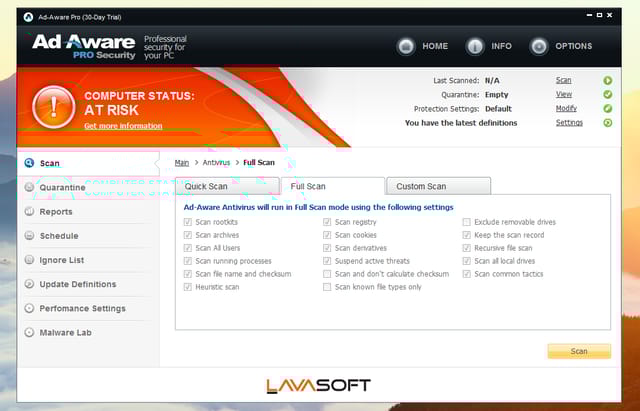The width and height of the screenshot is (640, 411).
Task: Click the Antivirus breadcrumb text
Action: (216, 162)
